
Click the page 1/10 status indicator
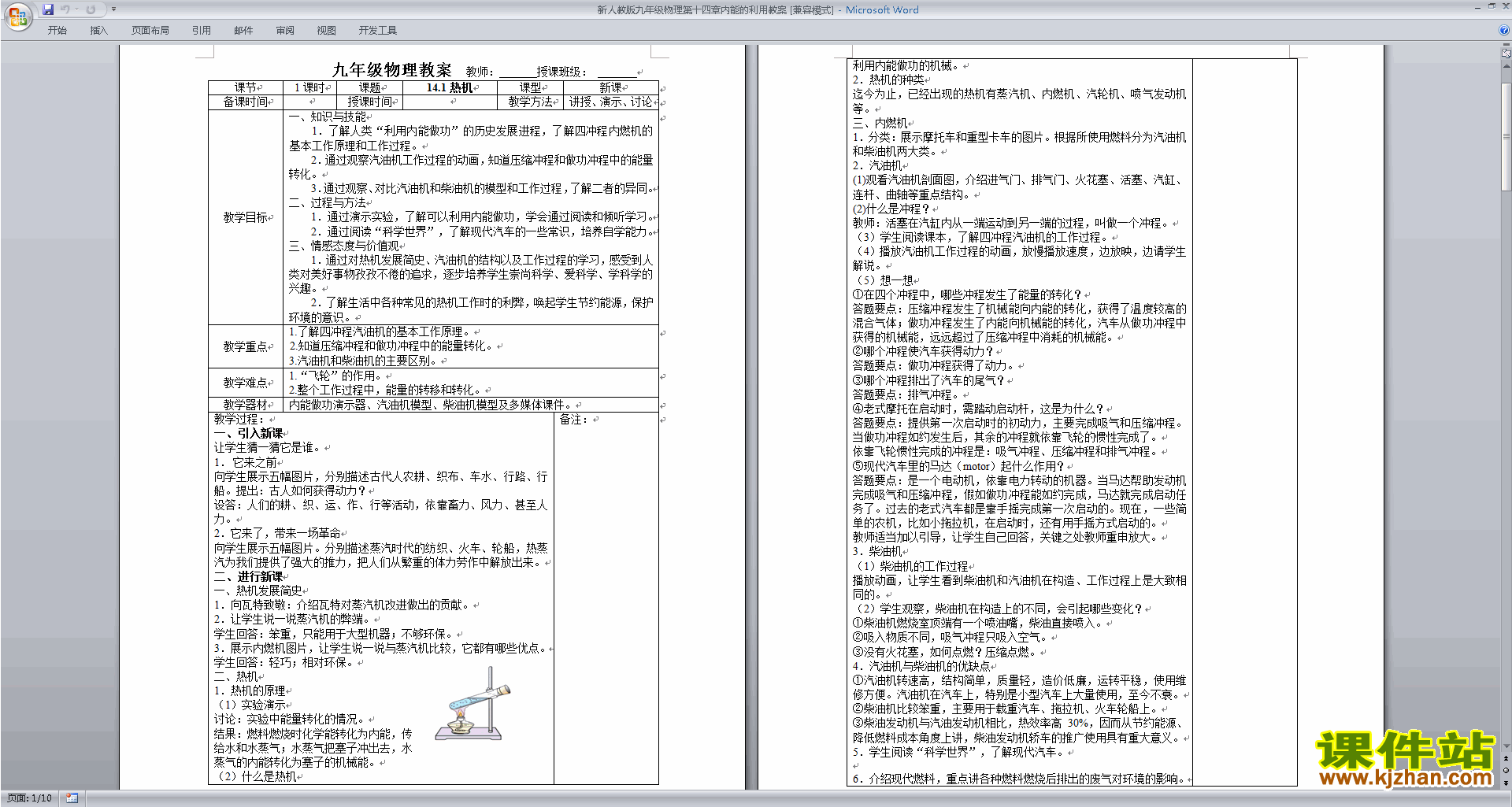pos(30,798)
